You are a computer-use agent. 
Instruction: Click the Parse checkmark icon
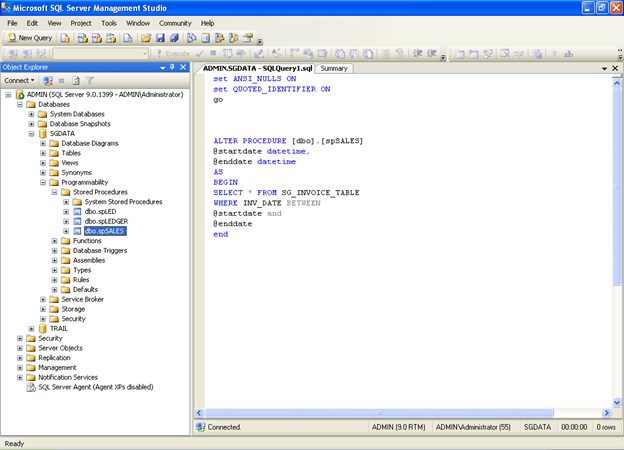tap(199, 53)
